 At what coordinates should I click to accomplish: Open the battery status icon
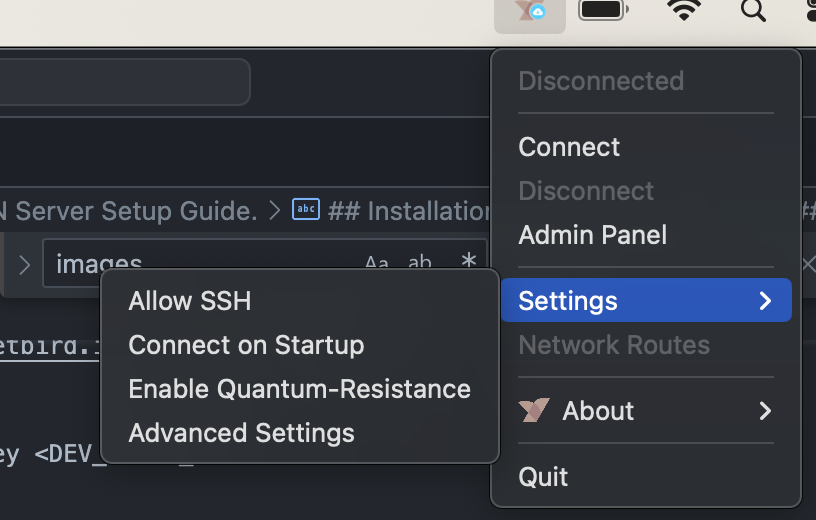[603, 11]
